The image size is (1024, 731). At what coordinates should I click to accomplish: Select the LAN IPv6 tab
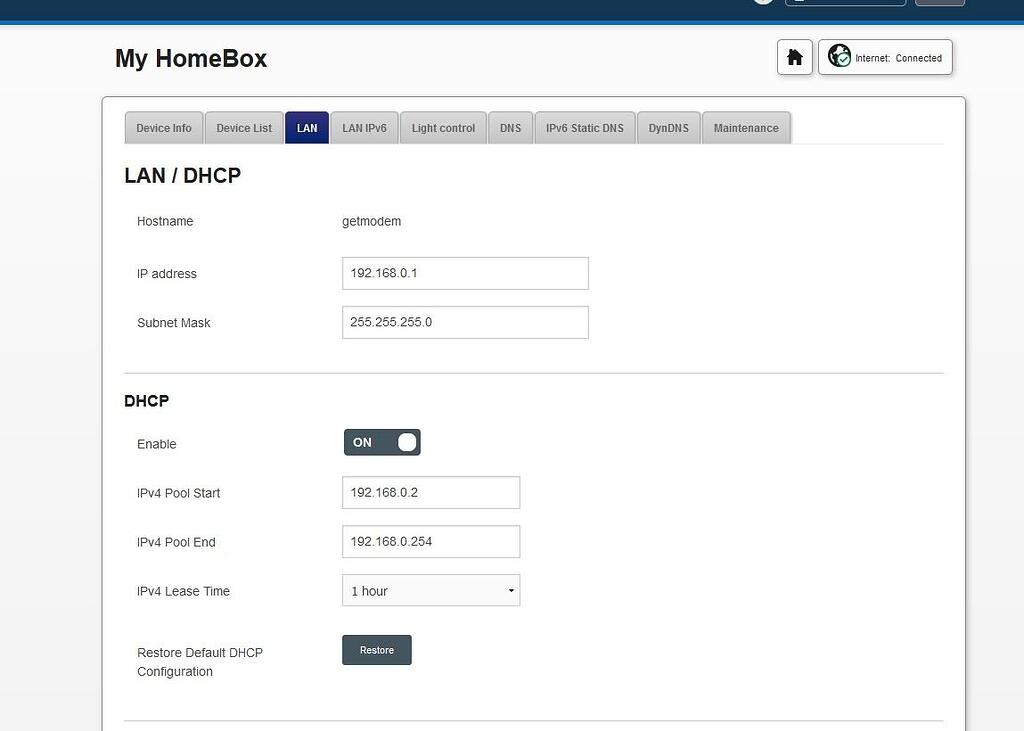click(x=363, y=127)
